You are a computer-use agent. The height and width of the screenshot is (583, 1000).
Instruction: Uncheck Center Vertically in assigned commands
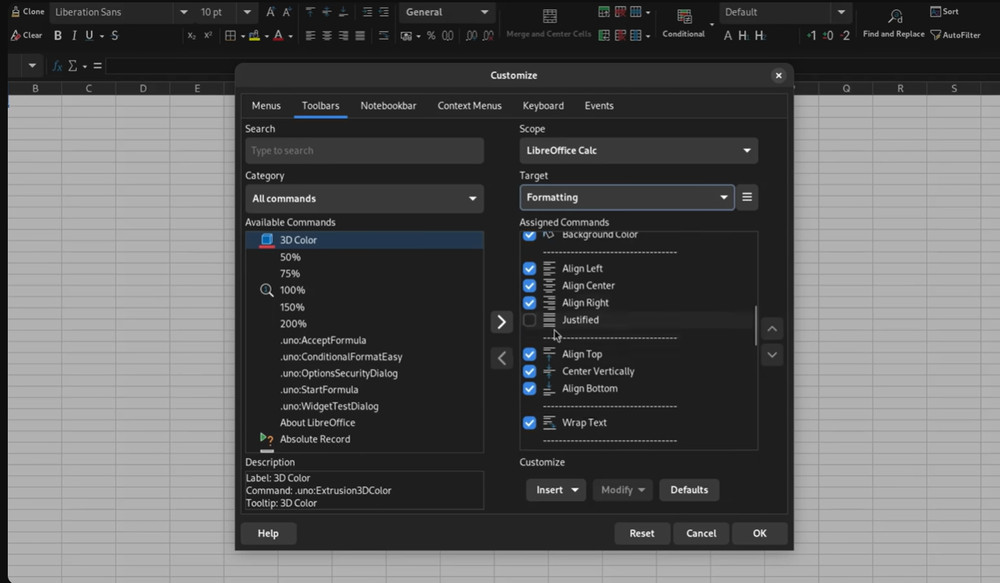[x=530, y=371]
